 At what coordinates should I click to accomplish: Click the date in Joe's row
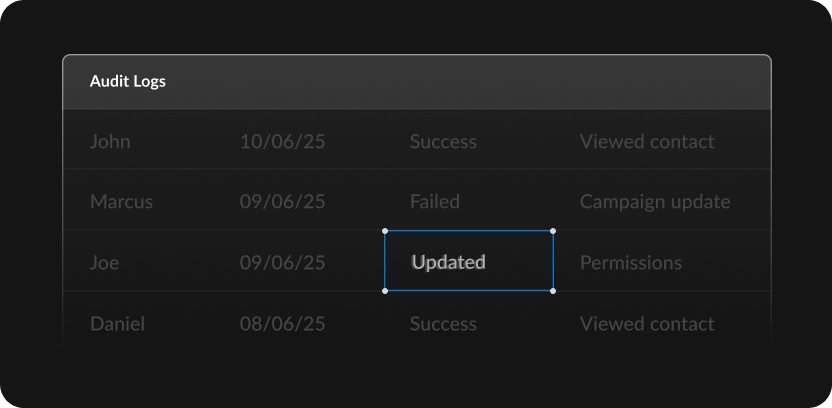click(x=282, y=263)
